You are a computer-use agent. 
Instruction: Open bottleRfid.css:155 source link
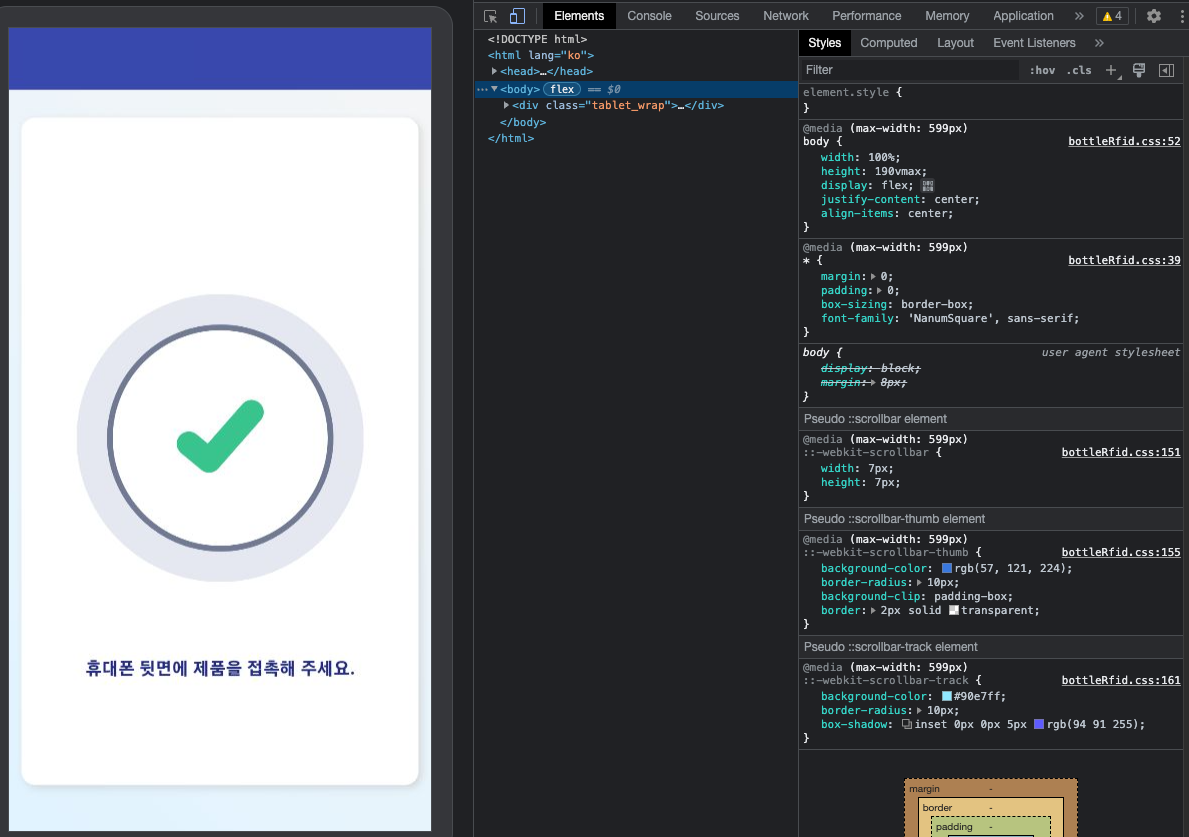[1121, 553]
